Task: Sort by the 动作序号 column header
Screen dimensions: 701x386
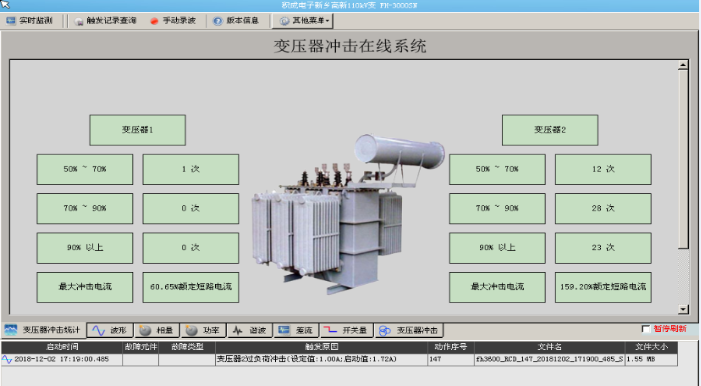Action: point(451,347)
